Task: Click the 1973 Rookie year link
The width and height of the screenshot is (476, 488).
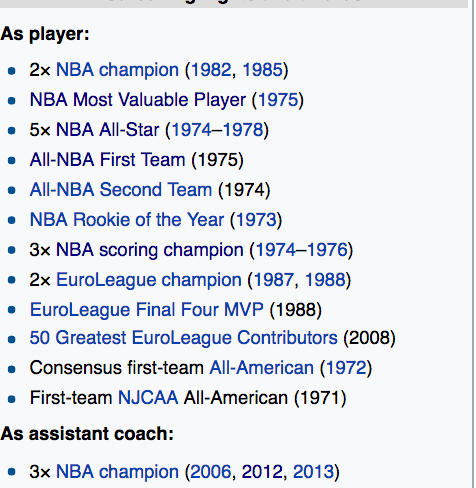Action: (256, 220)
